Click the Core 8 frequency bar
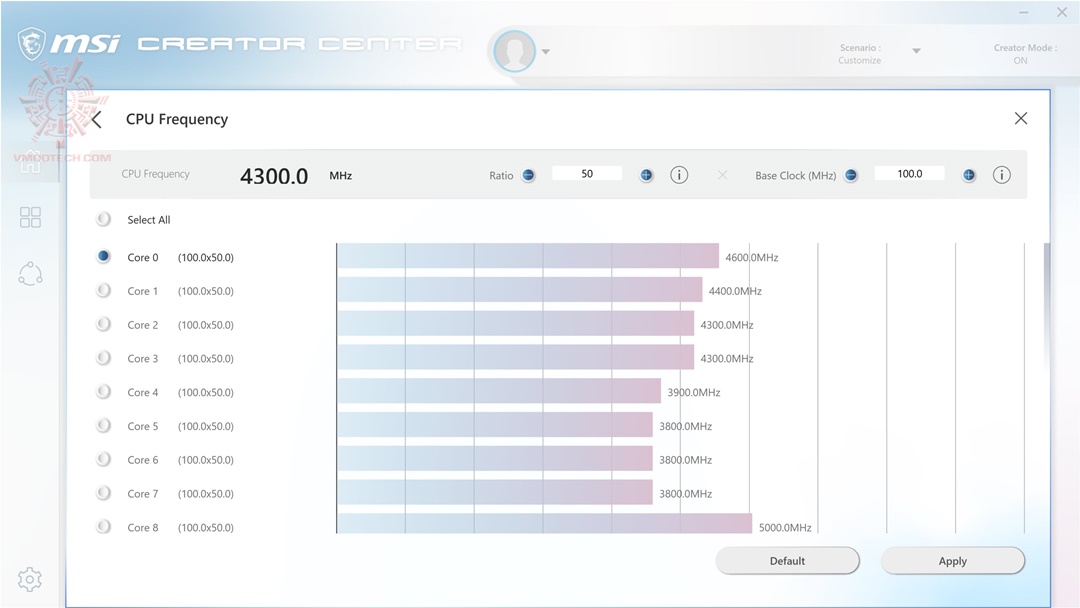 [x=545, y=524]
